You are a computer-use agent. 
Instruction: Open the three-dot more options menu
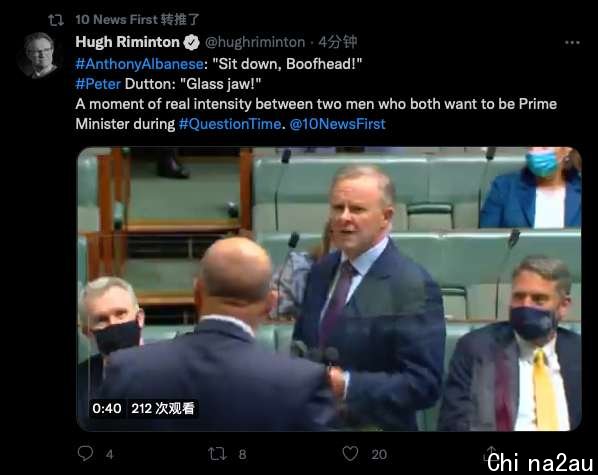[x=572, y=43]
